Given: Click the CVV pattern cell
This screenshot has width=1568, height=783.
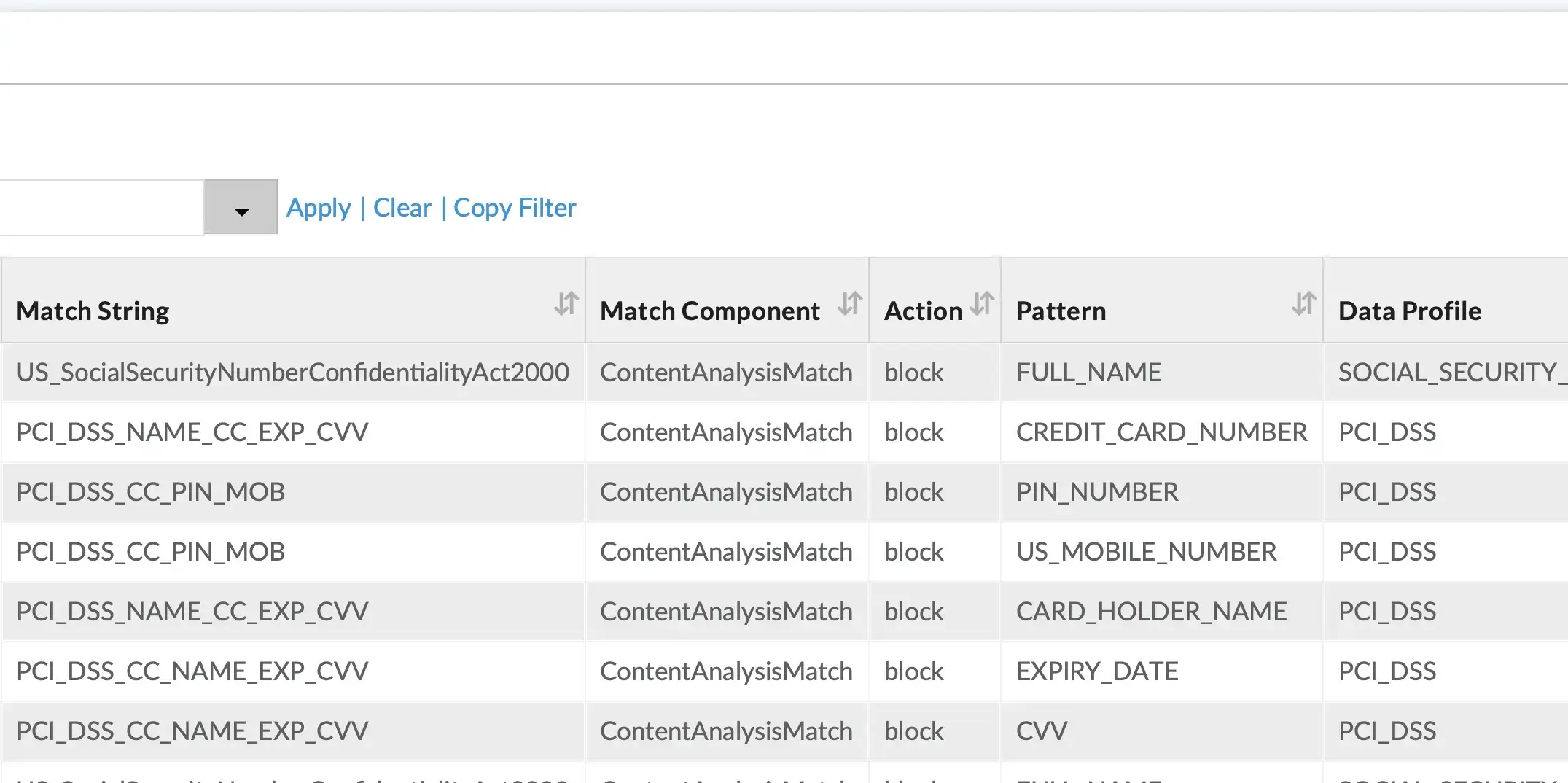Looking at the screenshot, I should pyautogui.click(x=1042, y=731).
